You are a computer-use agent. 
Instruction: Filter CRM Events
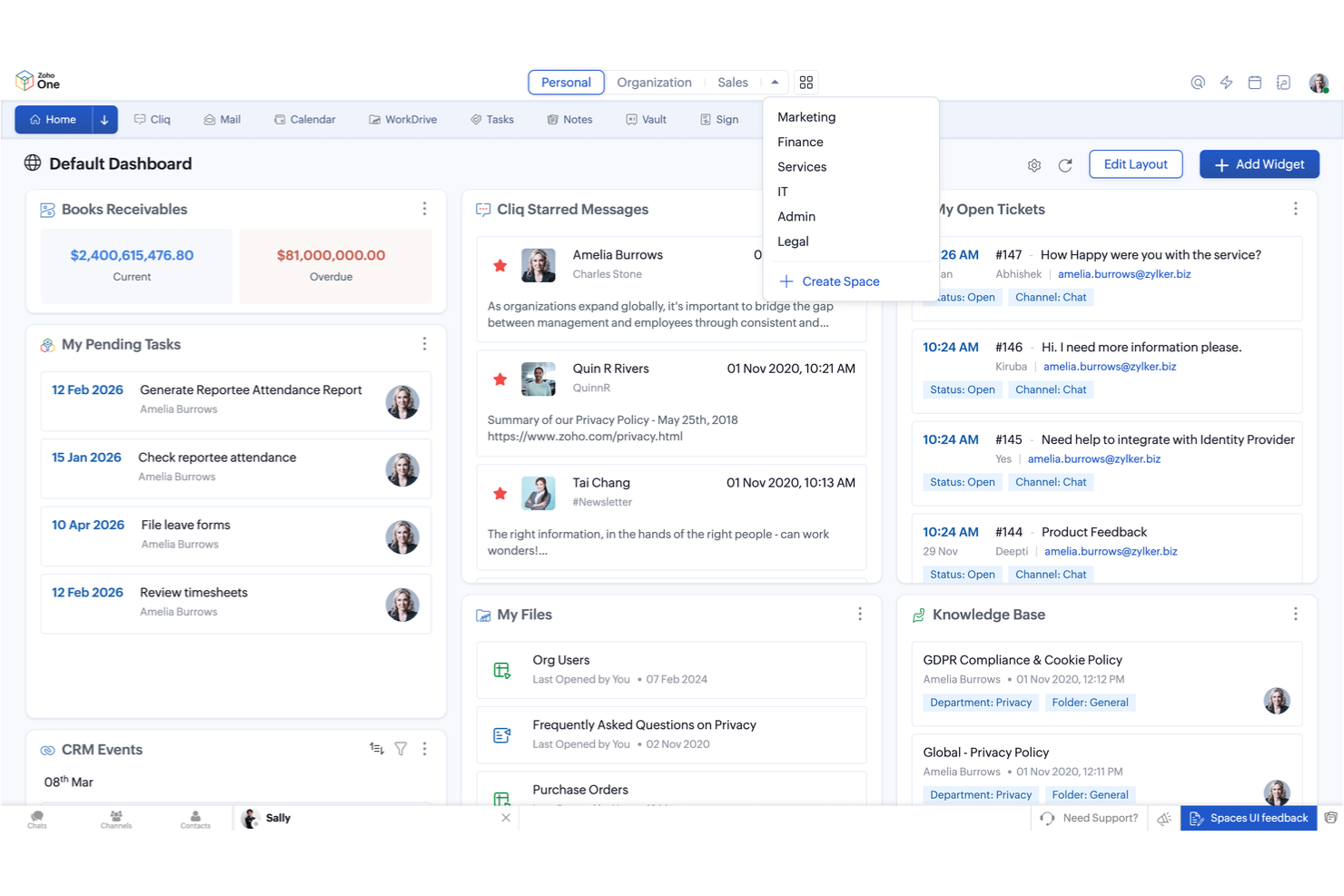click(x=400, y=749)
